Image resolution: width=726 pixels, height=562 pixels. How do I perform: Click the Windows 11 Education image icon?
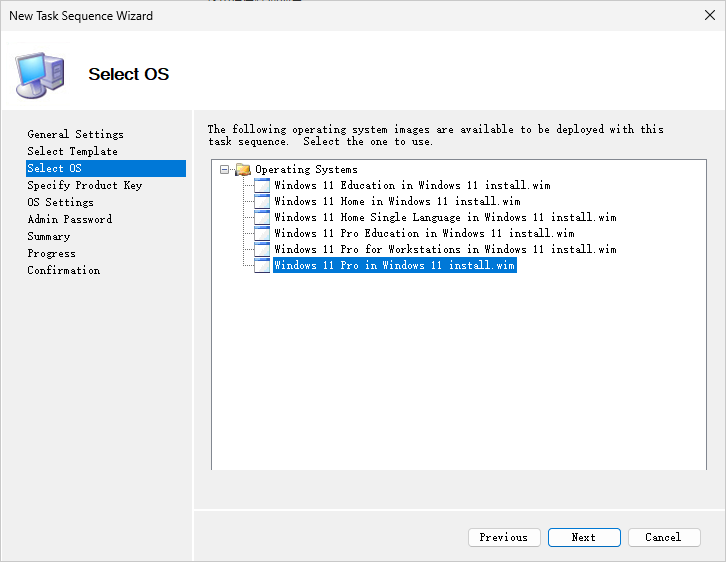pos(262,185)
